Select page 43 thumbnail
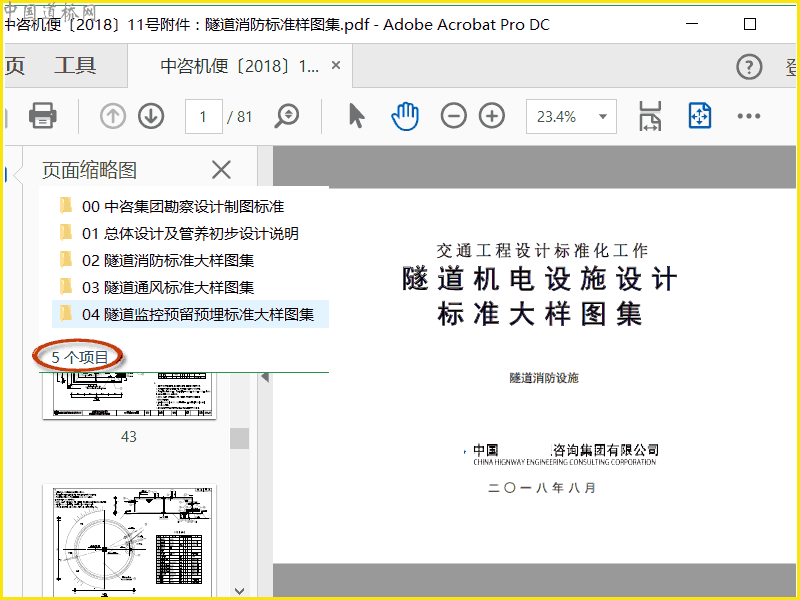Viewport: 800px width, 600px height. pyautogui.click(x=130, y=396)
